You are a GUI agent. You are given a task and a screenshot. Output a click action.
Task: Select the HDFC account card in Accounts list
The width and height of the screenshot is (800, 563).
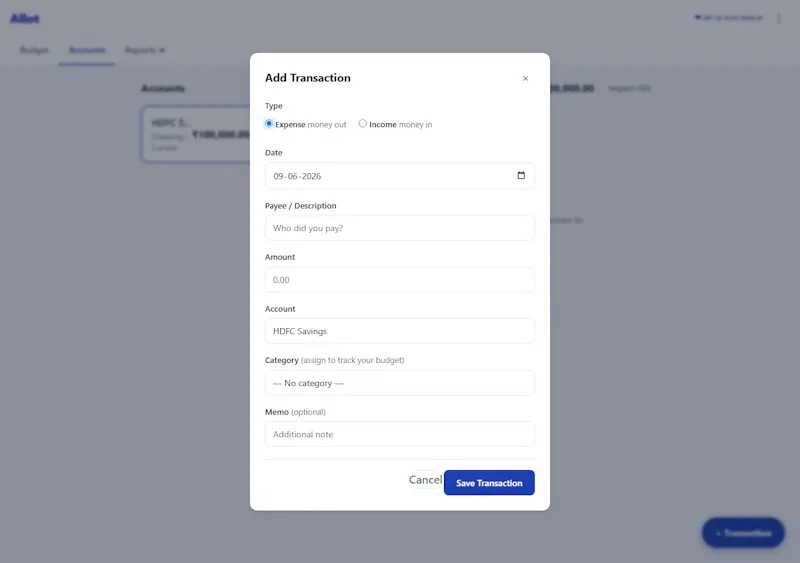tap(196, 135)
